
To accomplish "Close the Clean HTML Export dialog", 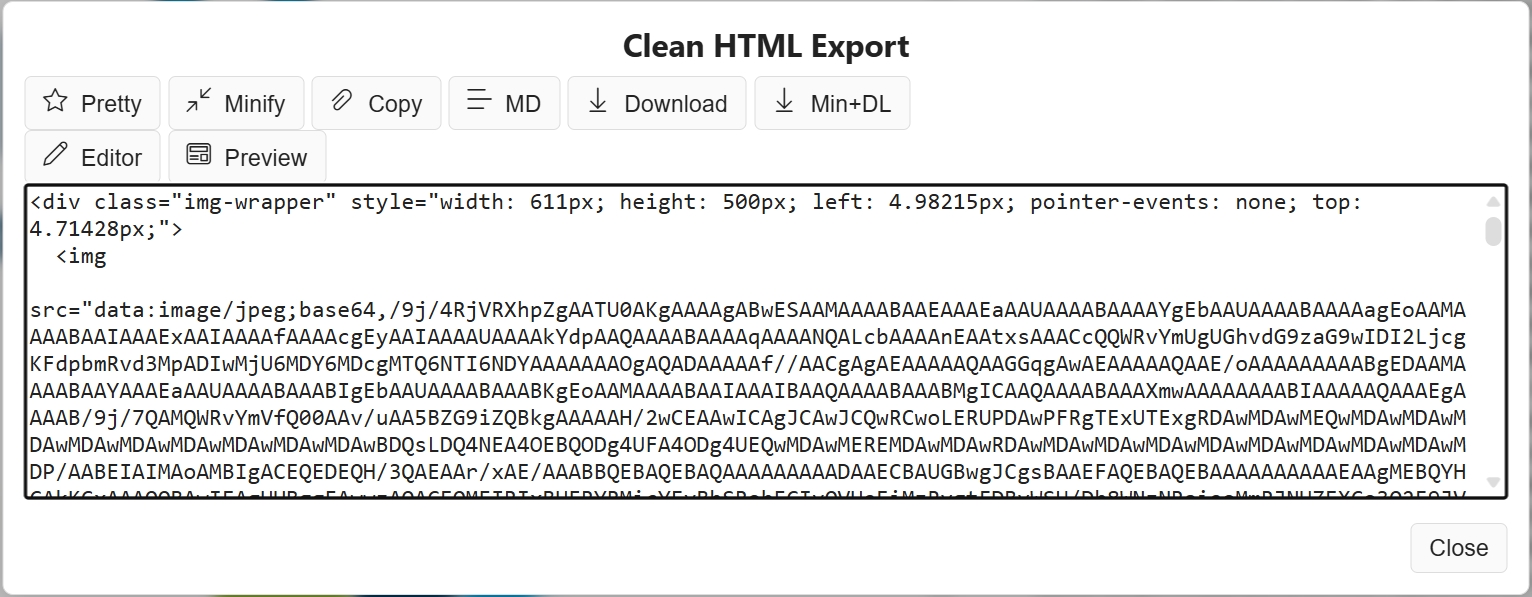I will 1458,548.
